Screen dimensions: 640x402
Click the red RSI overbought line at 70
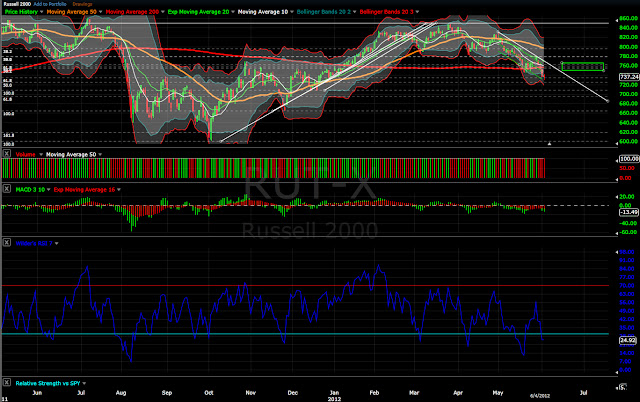click(x=305, y=286)
